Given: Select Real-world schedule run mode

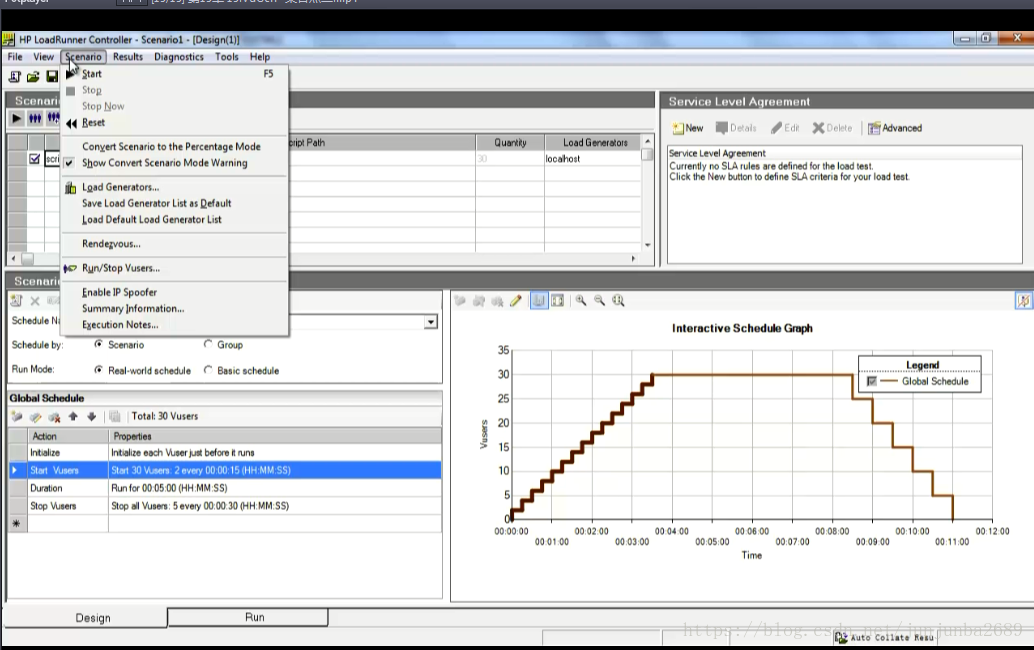Looking at the screenshot, I should (99, 370).
